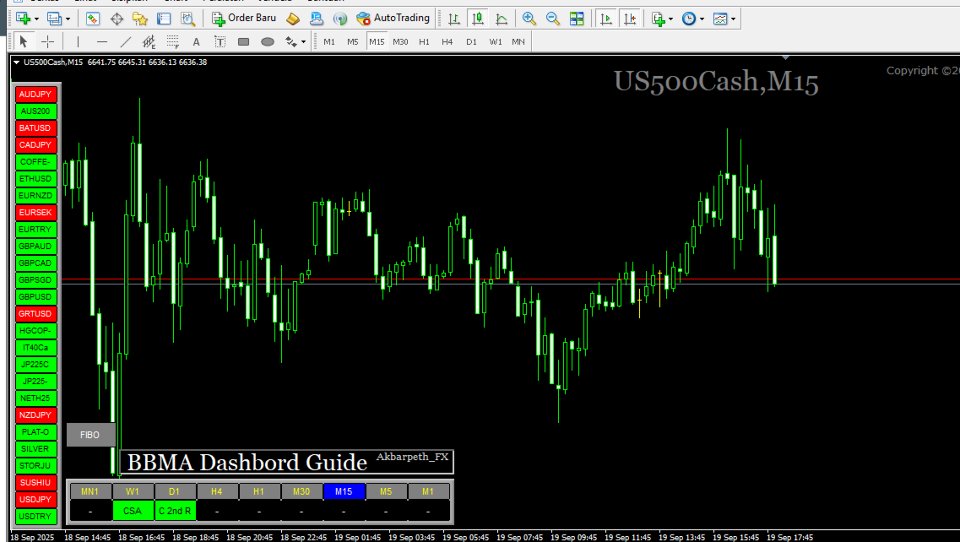The height and width of the screenshot is (542, 960).
Task: Open the Strategy Tester magnifier icon
Action: 187,18
